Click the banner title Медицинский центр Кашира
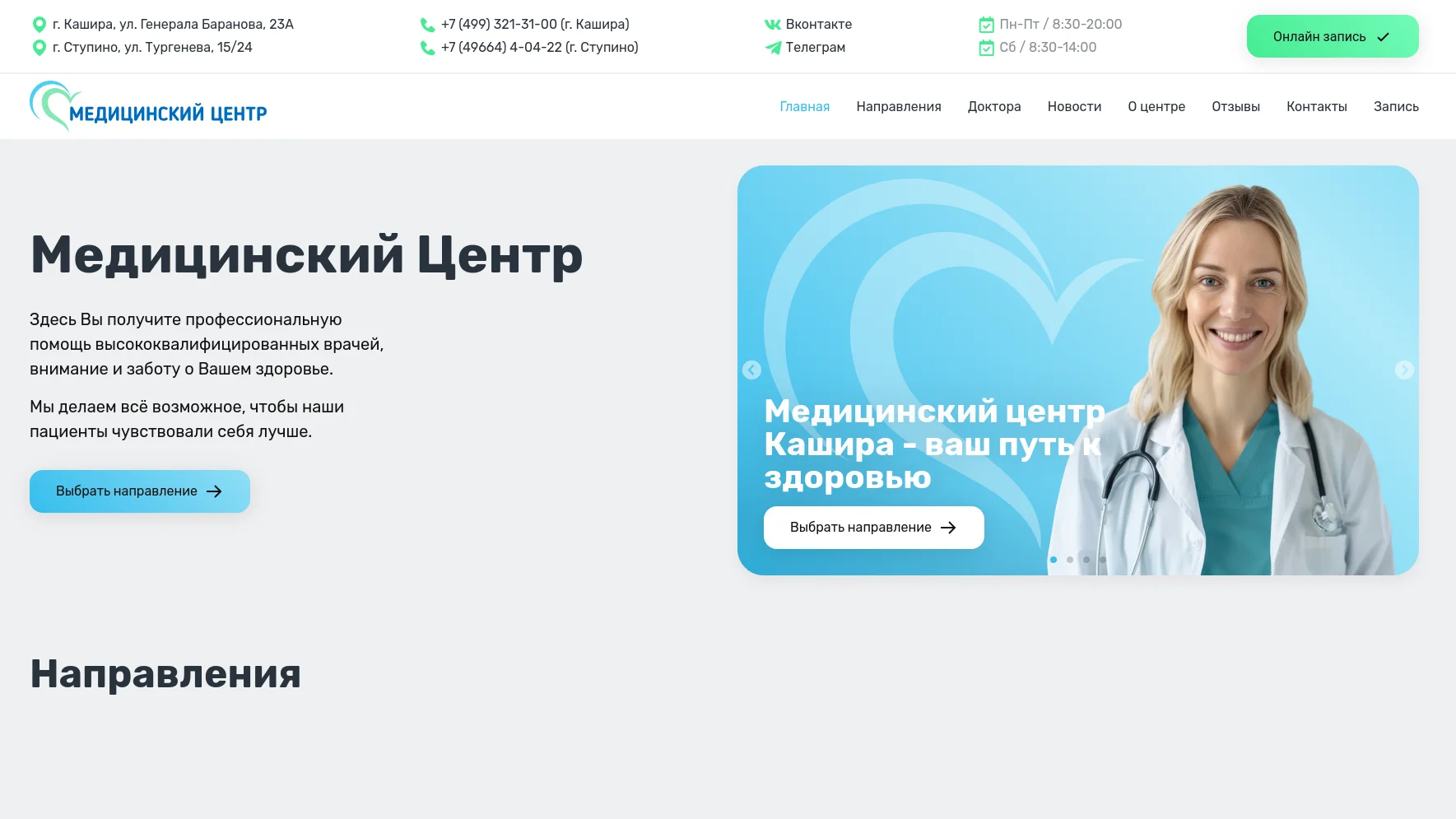1456x819 pixels. tap(934, 444)
